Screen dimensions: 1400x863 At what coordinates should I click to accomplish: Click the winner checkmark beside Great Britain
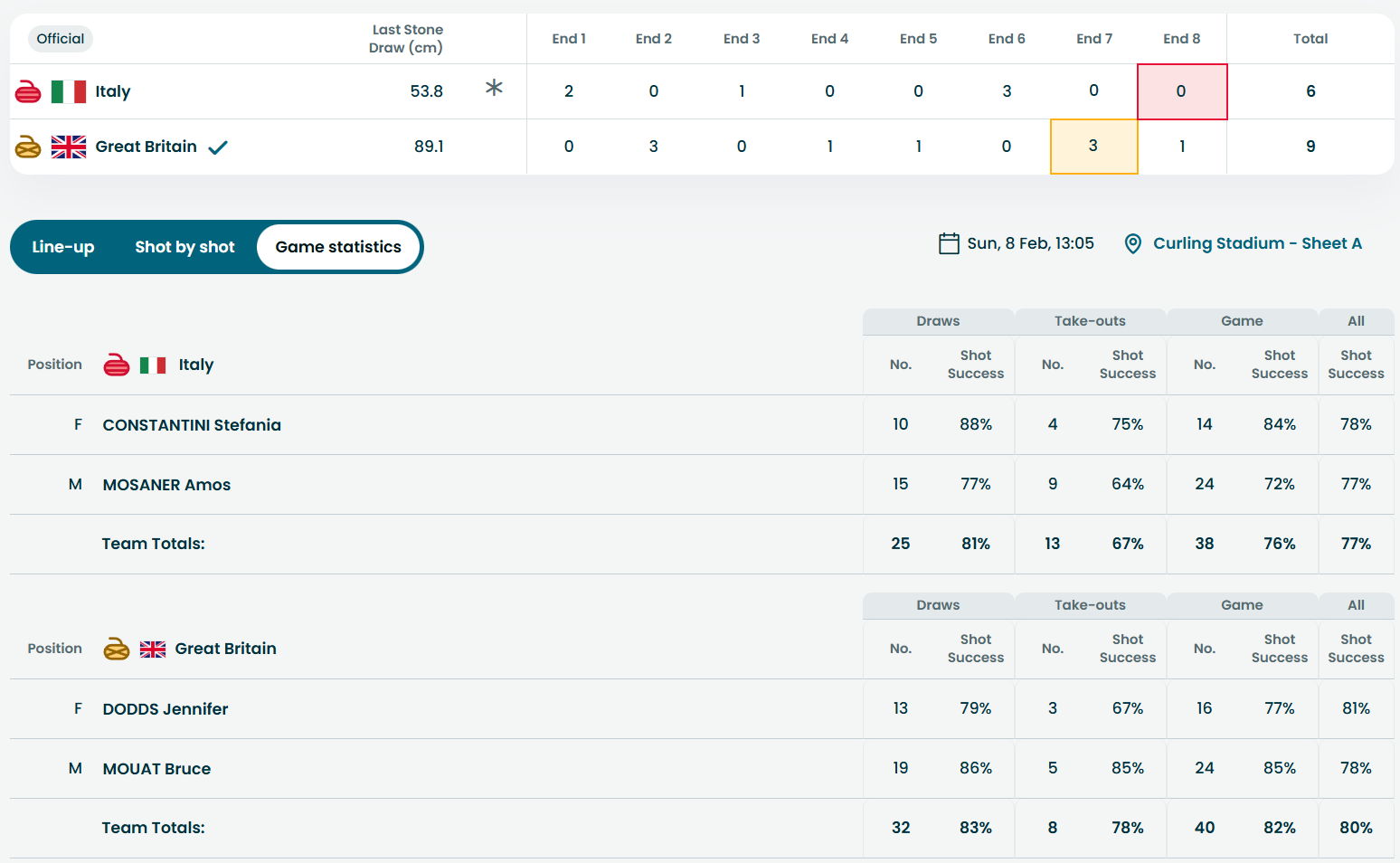click(x=218, y=147)
